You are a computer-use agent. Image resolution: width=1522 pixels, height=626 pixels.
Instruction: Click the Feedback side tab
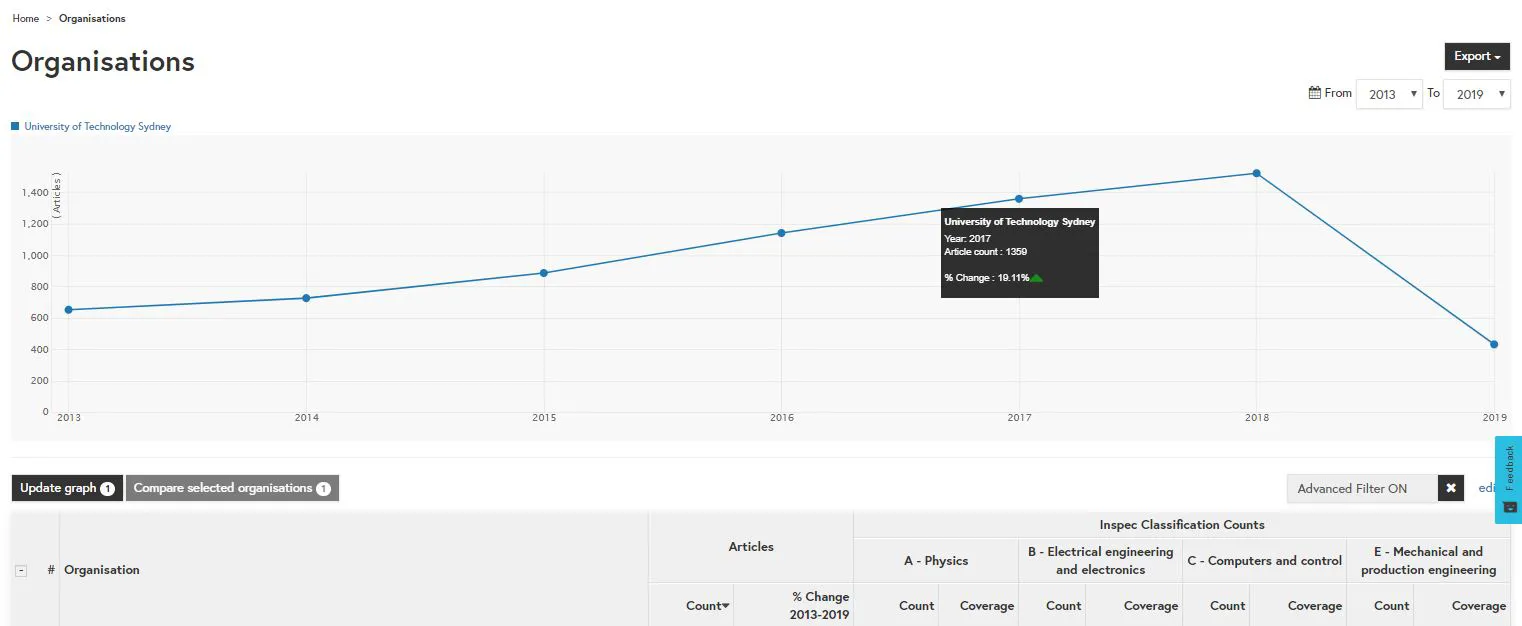click(x=1508, y=479)
